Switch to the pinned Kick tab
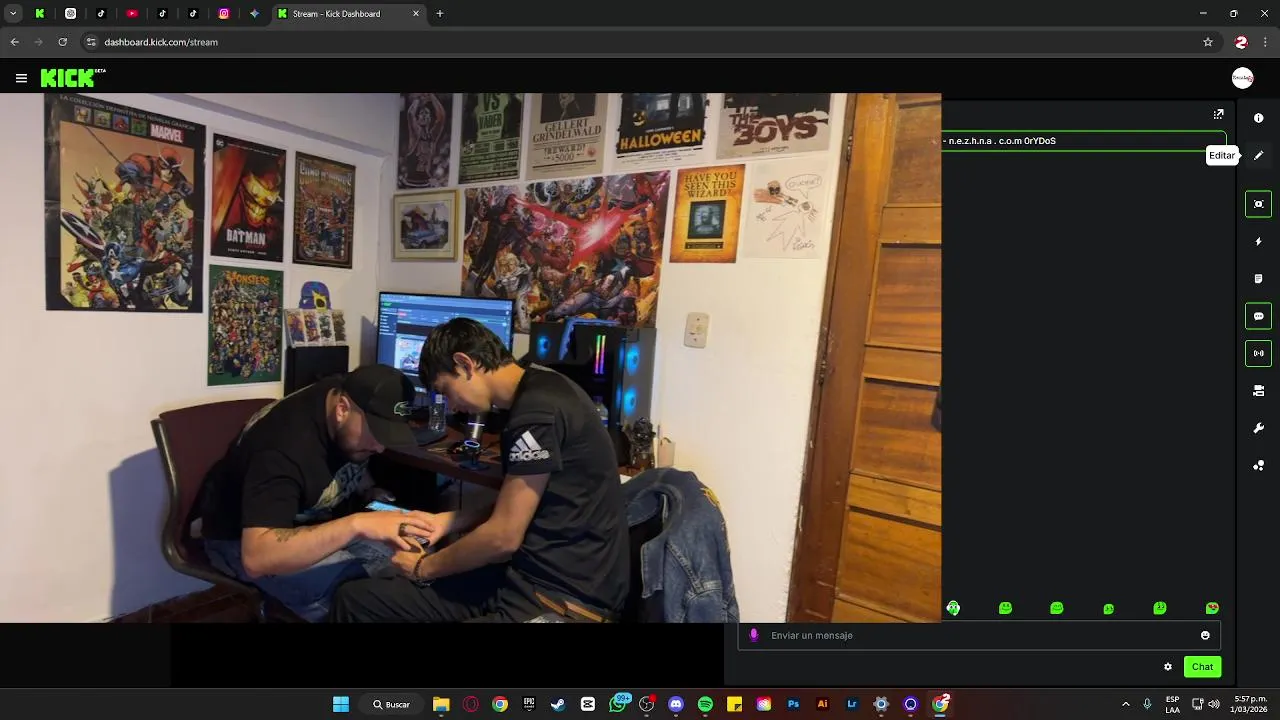Viewport: 1280px width, 720px height. pyautogui.click(x=39, y=14)
